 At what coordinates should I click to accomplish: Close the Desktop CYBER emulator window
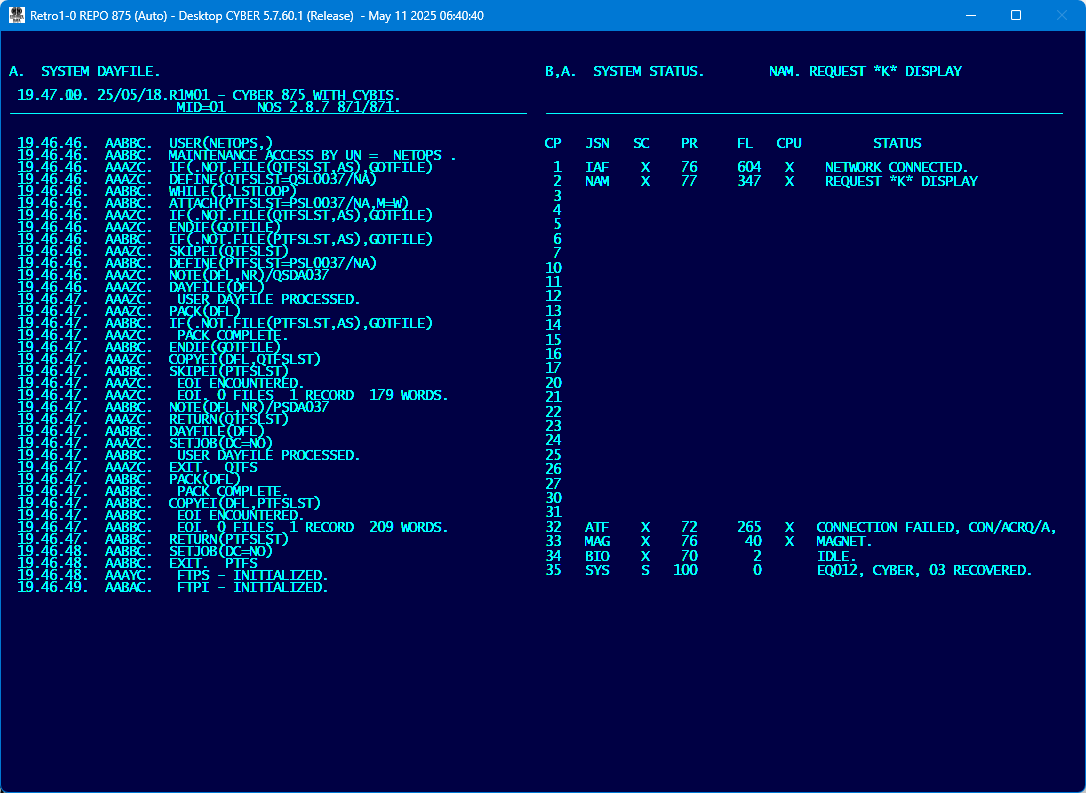click(1061, 16)
